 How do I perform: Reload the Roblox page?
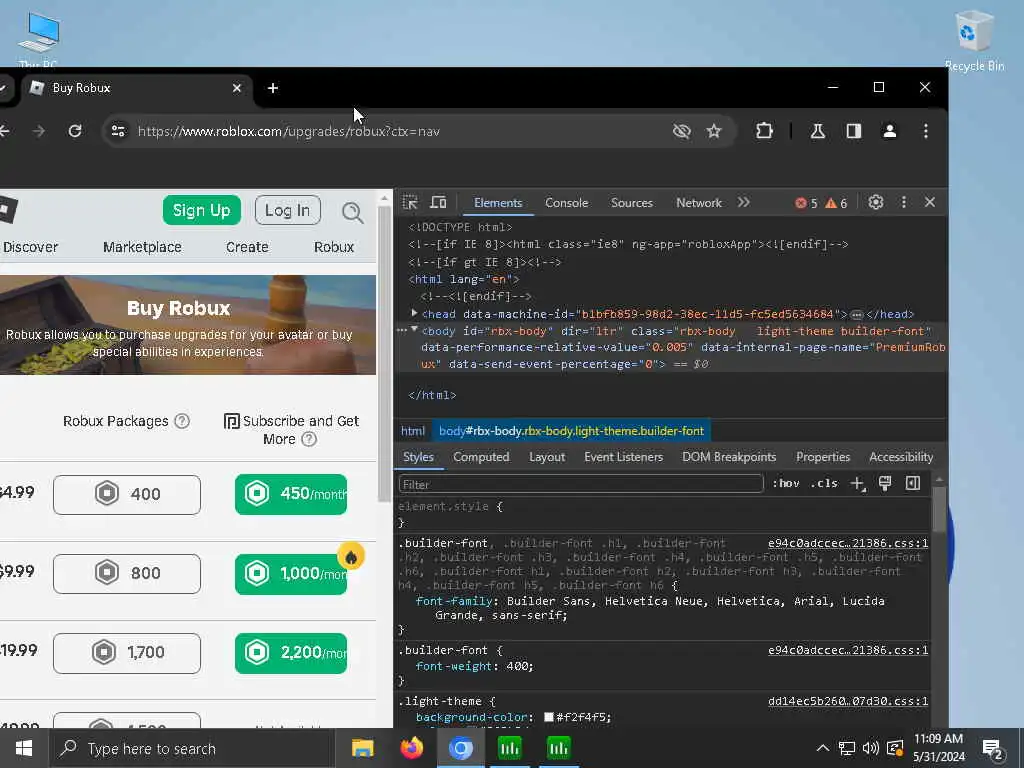tap(75, 131)
